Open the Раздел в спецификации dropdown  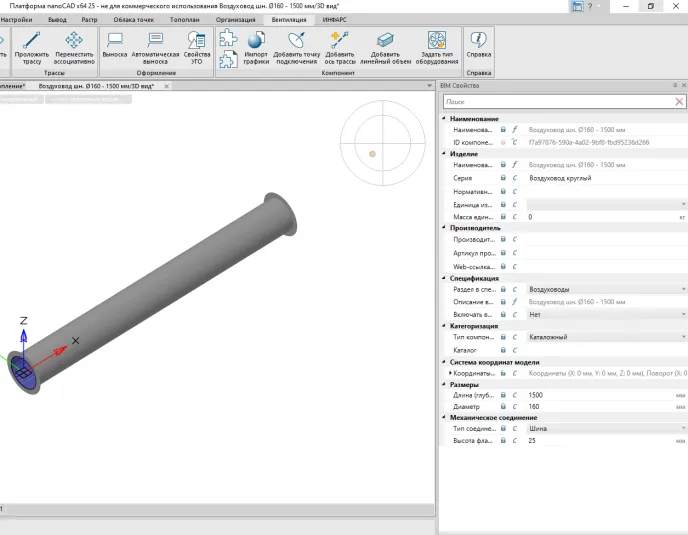pos(683,289)
